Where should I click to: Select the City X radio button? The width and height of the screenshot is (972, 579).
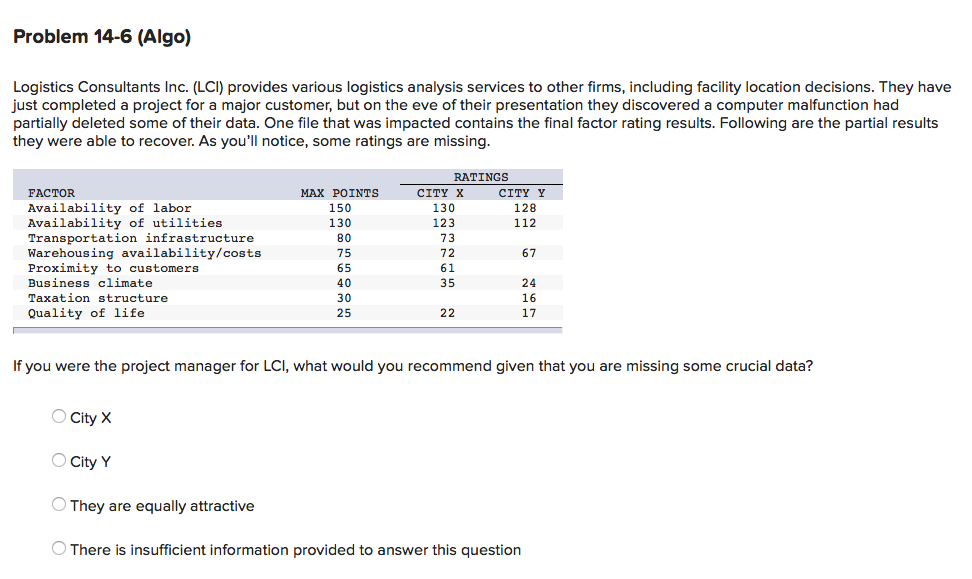(x=58, y=416)
